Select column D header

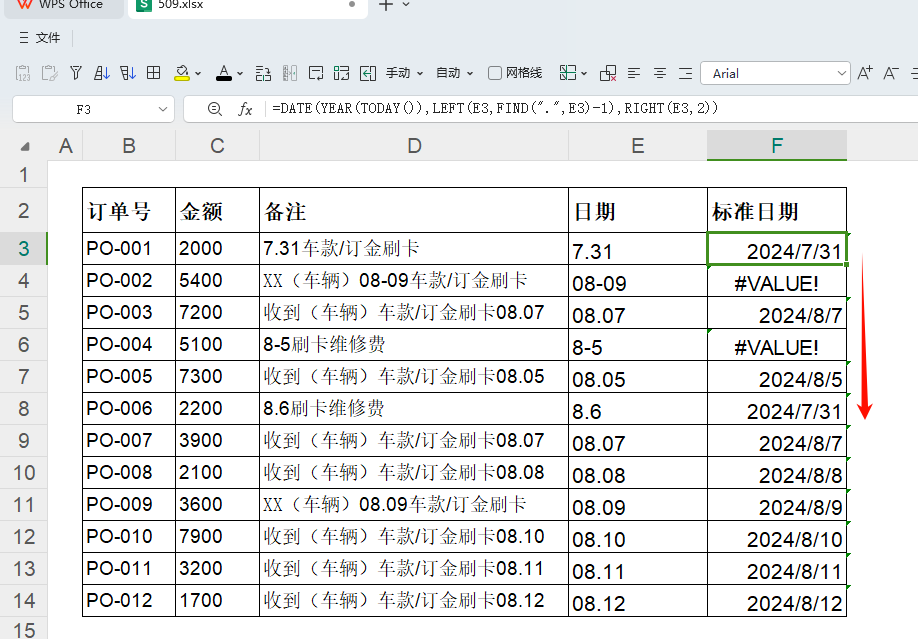coord(414,146)
